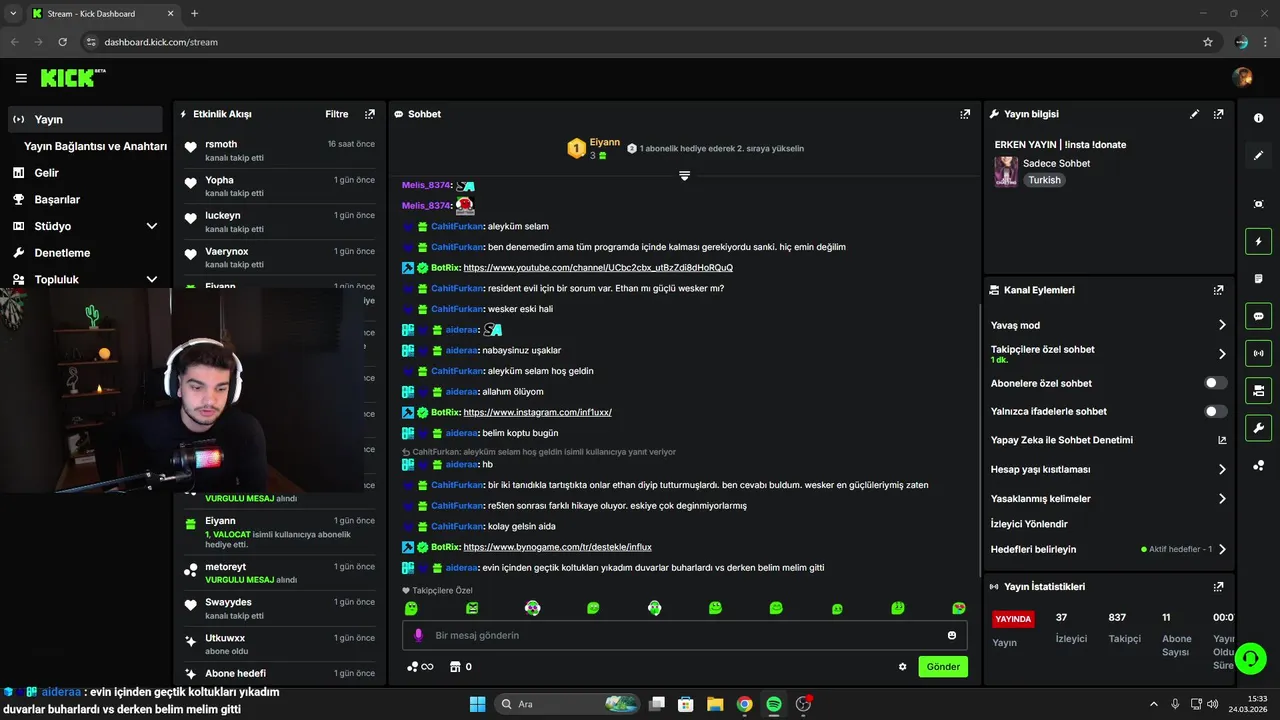1280x720 pixels.
Task: Open File Explorer from the taskbar
Action: pyautogui.click(x=715, y=704)
